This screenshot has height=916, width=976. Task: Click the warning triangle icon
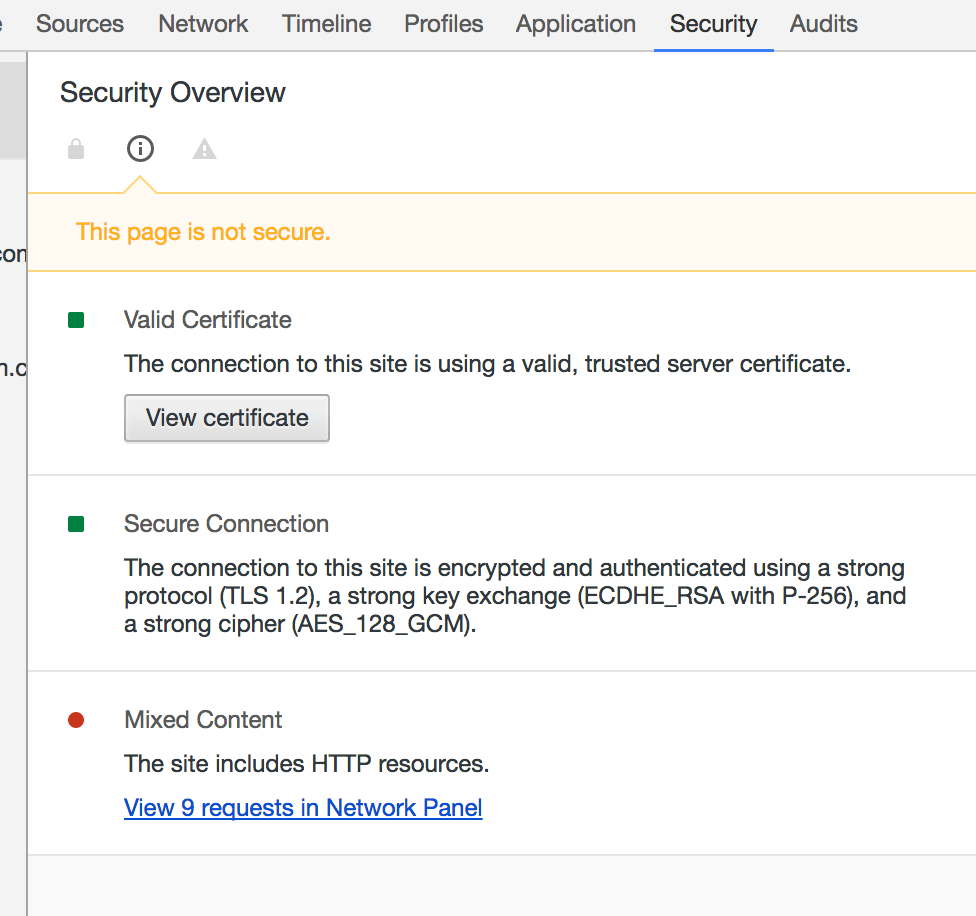click(x=204, y=150)
